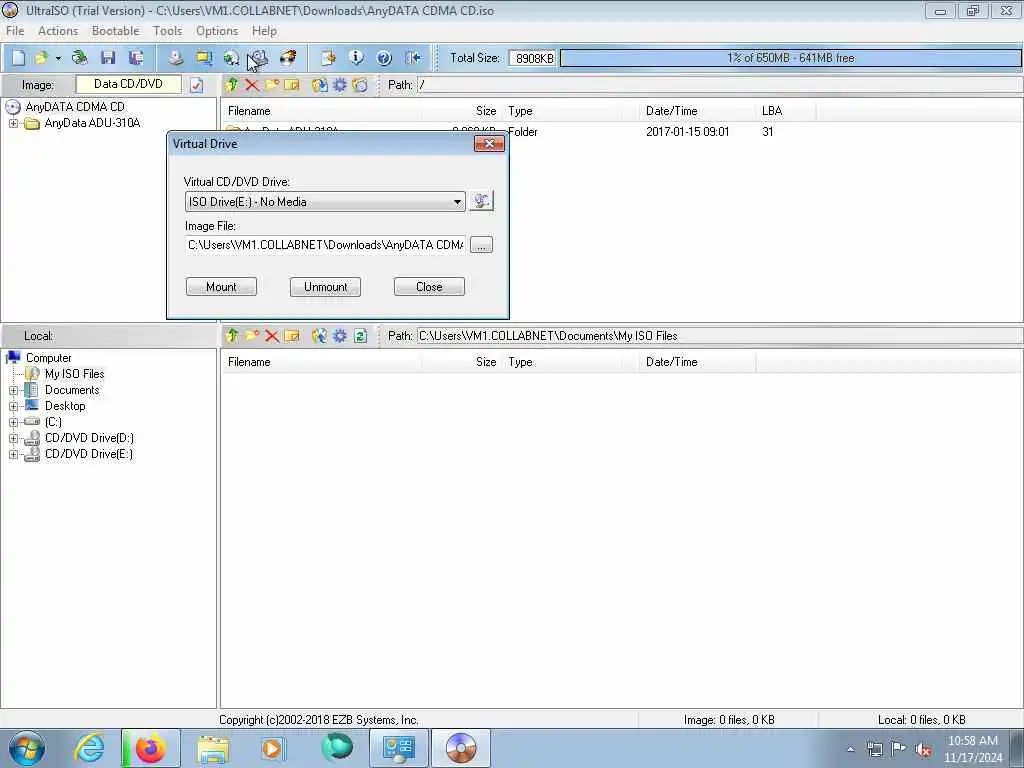This screenshot has width=1024, height=768.
Task: Open the Virtual CD/DVD Drive combo box
Action: [325, 202]
